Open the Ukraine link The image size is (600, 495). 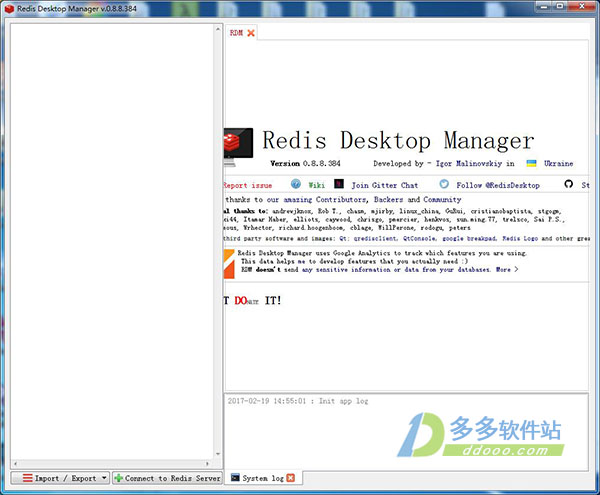[x=559, y=163]
